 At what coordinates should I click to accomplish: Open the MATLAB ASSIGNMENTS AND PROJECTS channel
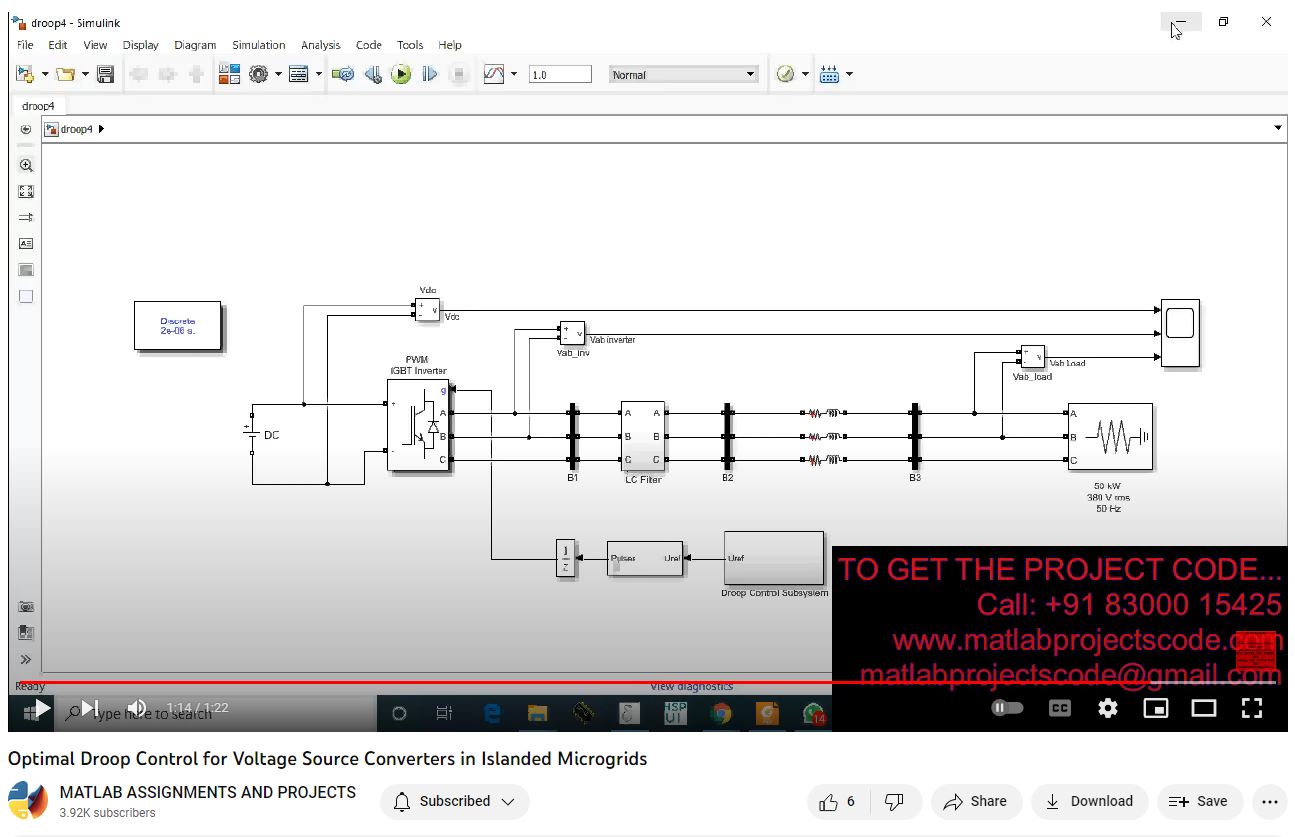207,792
